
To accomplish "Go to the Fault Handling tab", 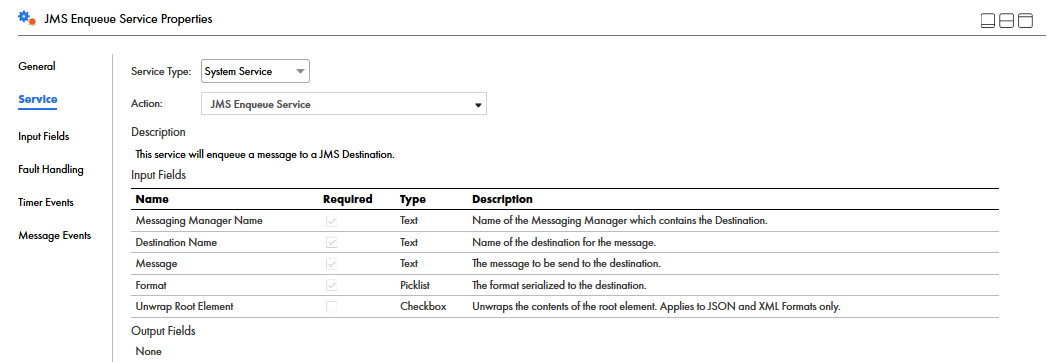I will pyautogui.click(x=51, y=169).
